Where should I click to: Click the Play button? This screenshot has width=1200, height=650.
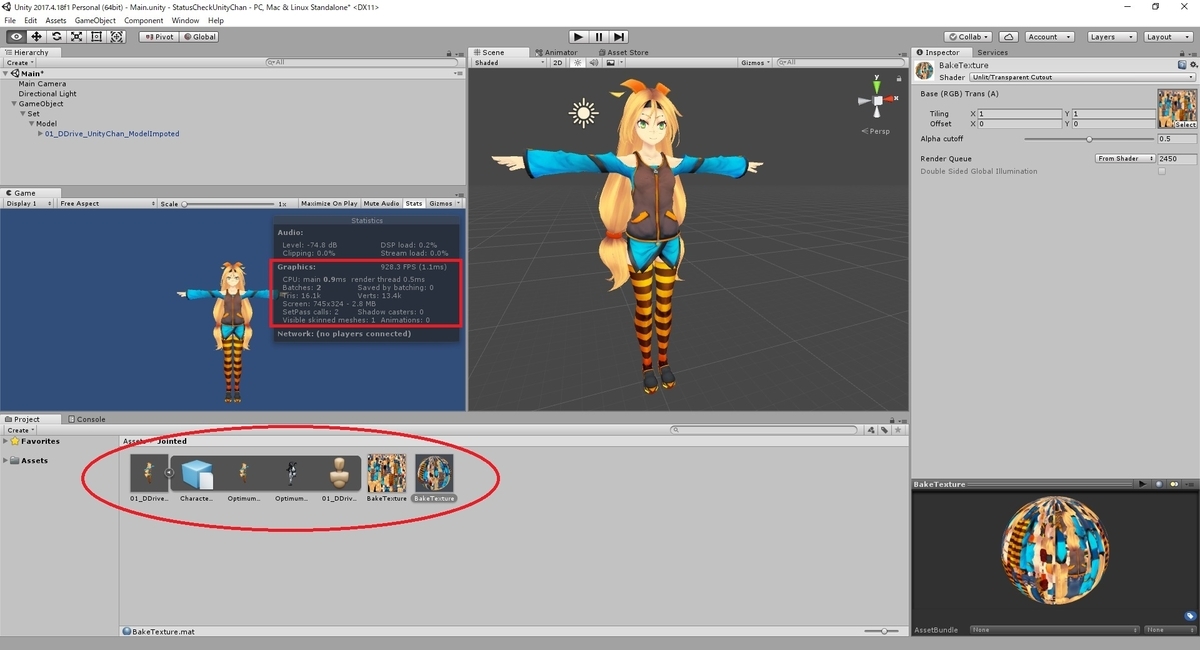[578, 37]
